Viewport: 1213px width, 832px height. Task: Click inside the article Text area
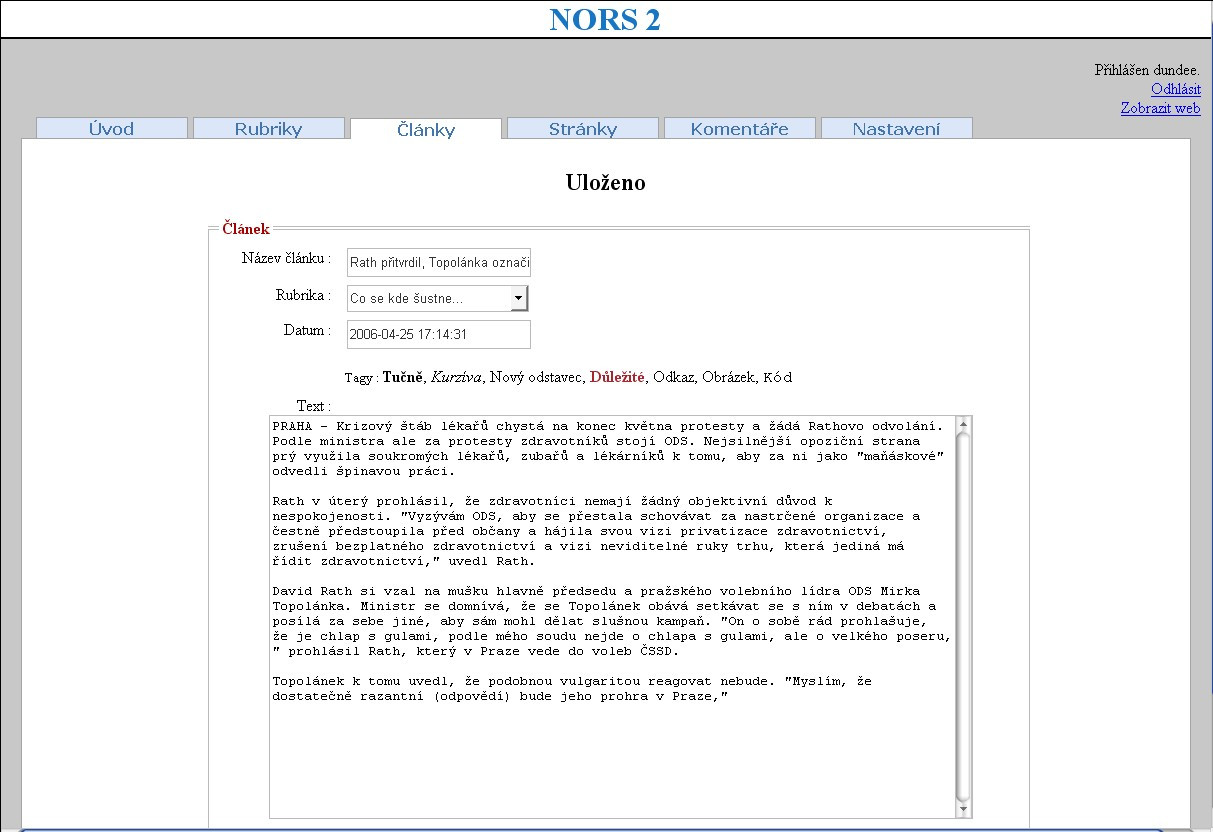(612, 617)
